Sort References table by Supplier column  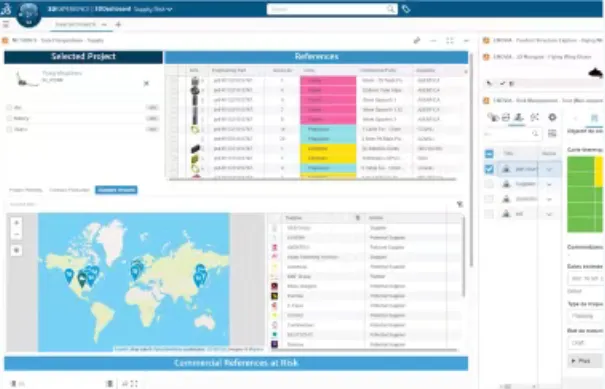click(x=426, y=70)
